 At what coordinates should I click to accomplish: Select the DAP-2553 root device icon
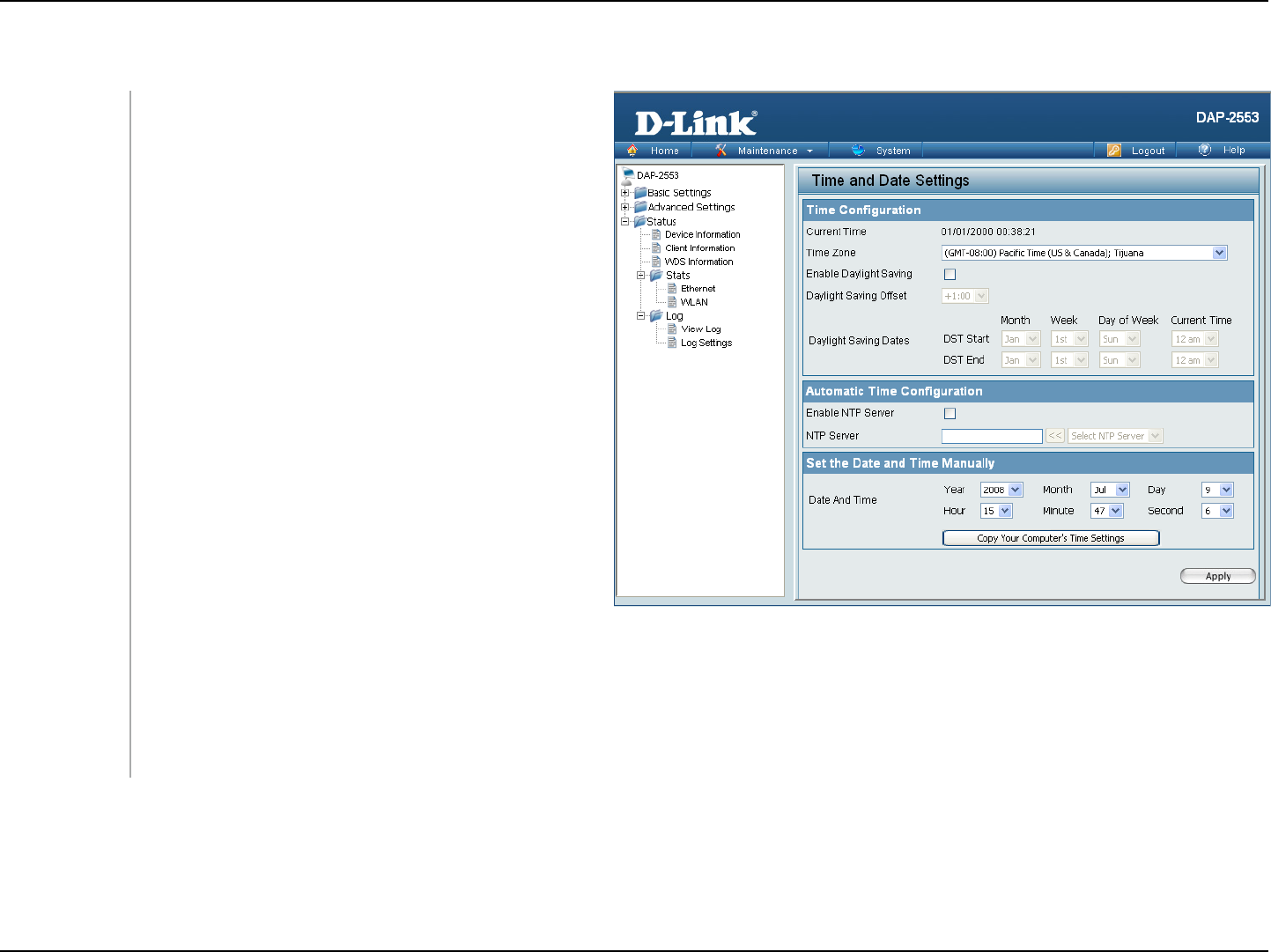pyautogui.click(x=627, y=175)
